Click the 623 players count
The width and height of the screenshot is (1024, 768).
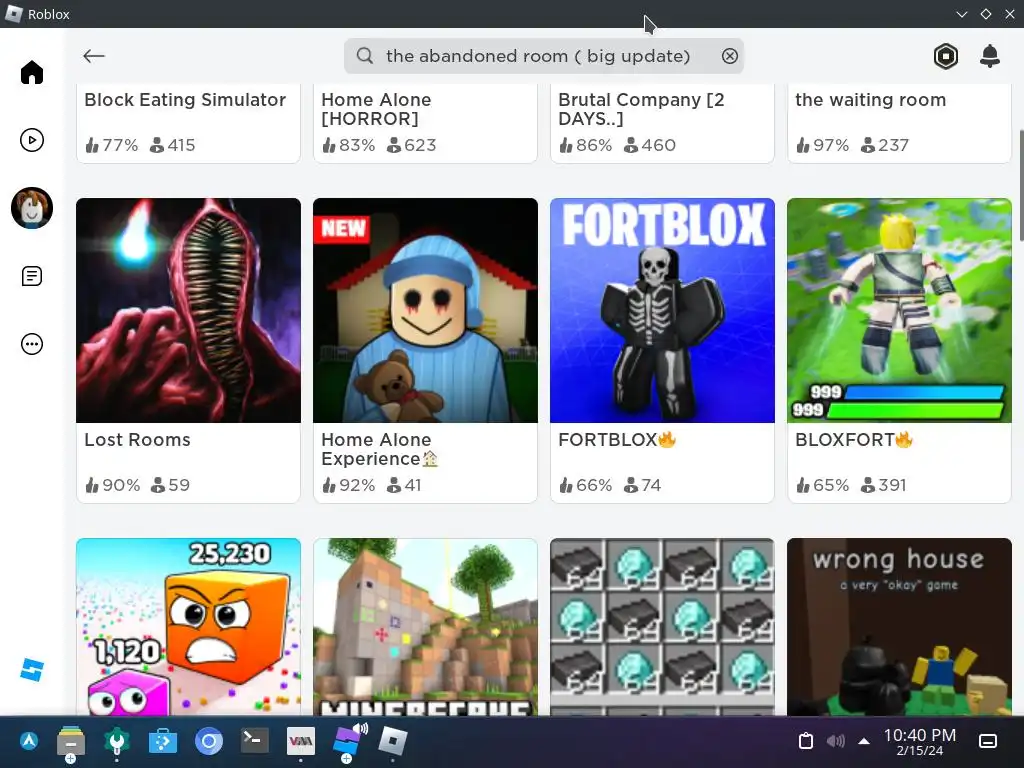click(x=411, y=145)
